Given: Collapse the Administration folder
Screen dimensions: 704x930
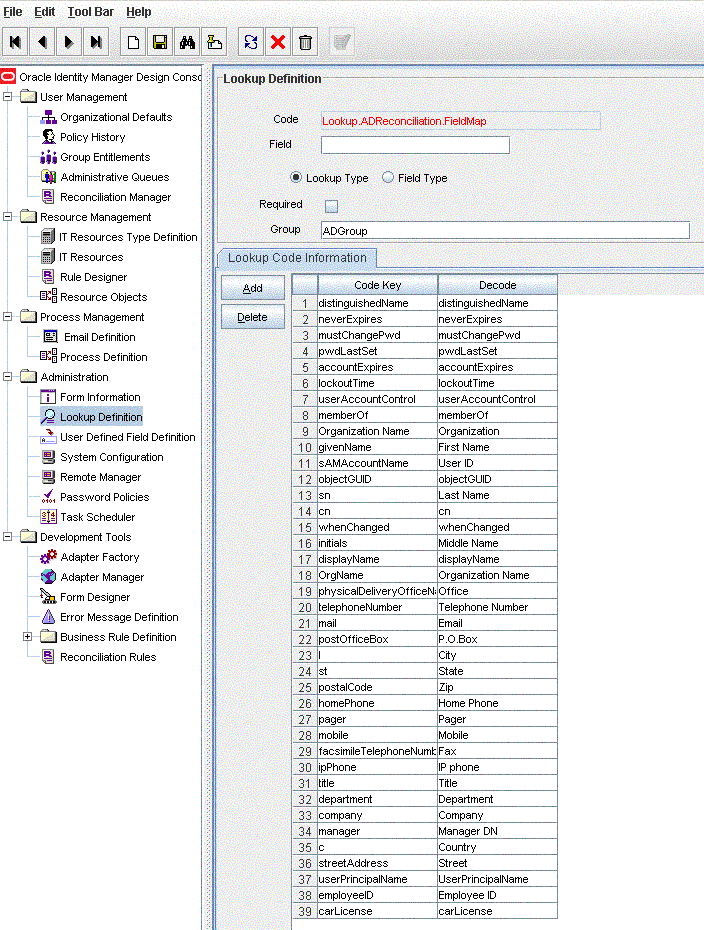Looking at the screenshot, I should click(x=8, y=377).
